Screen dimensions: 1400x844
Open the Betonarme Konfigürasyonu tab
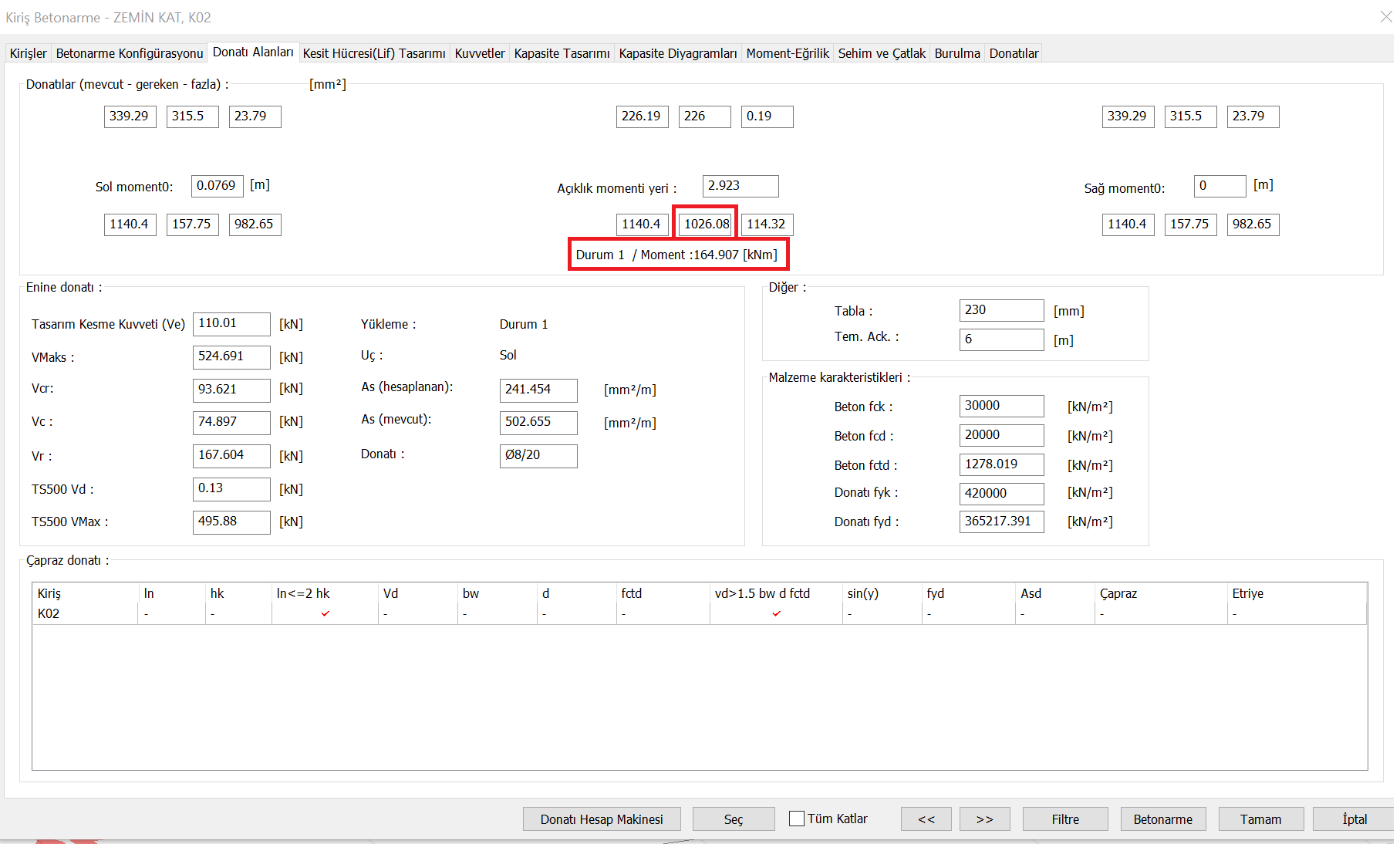tap(130, 53)
